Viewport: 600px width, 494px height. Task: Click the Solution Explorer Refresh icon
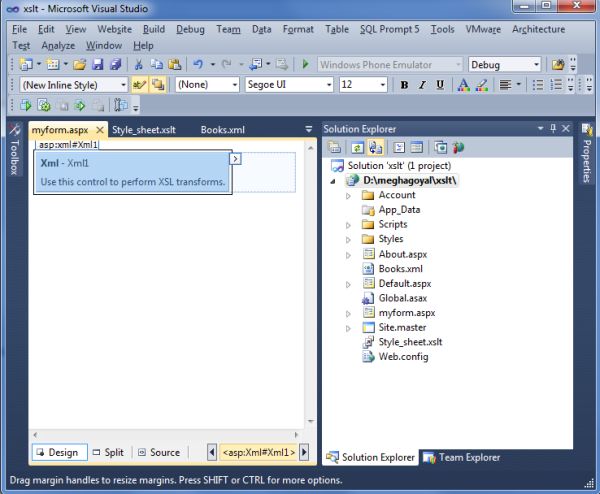click(x=357, y=147)
